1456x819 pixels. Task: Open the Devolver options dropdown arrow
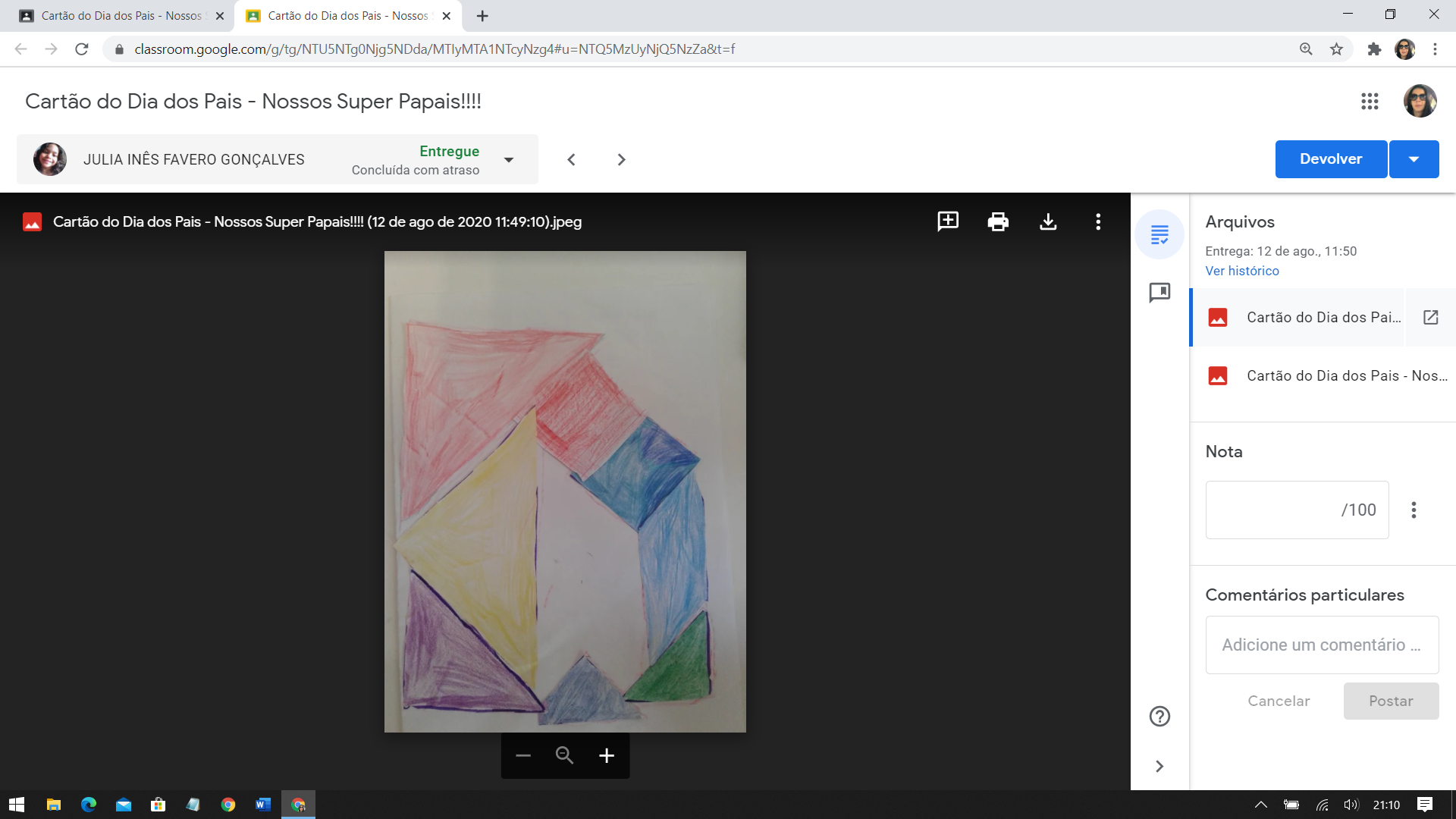[x=1414, y=159]
